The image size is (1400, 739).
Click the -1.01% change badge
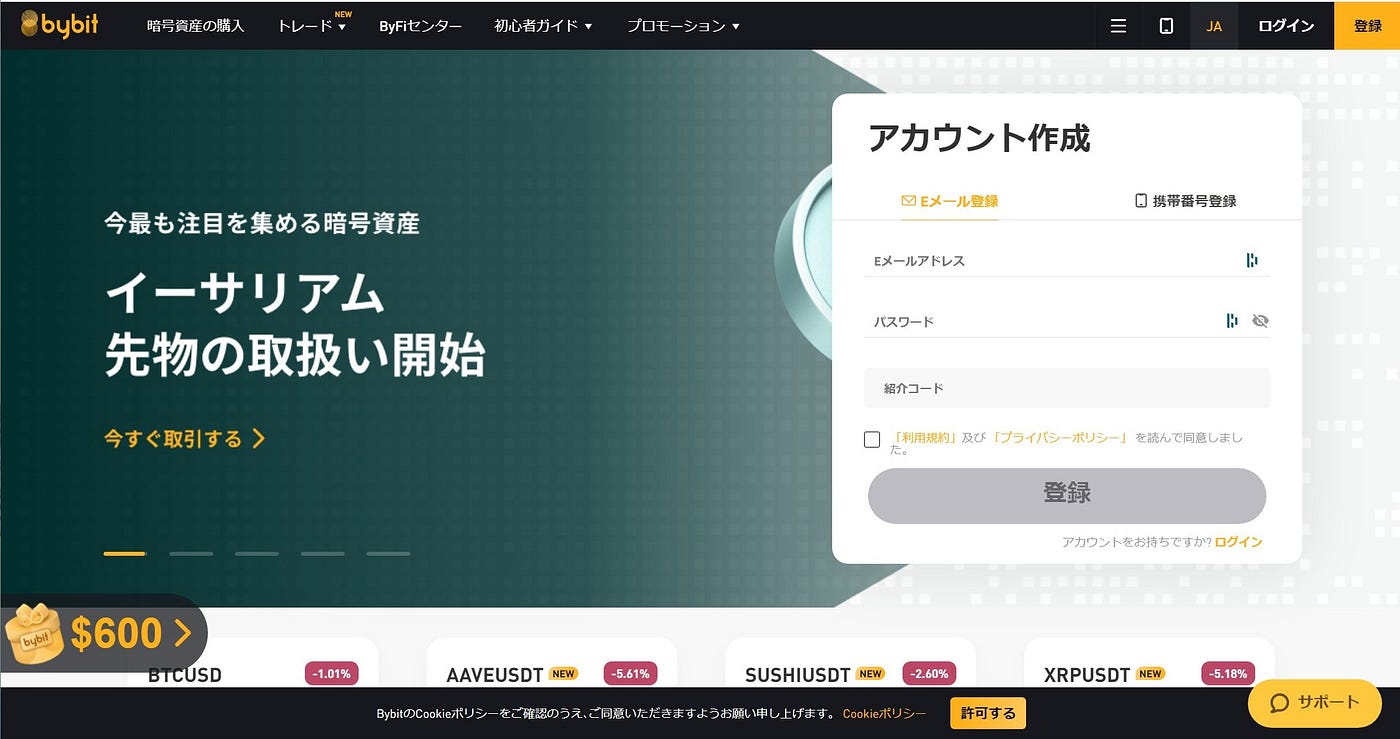(x=331, y=674)
